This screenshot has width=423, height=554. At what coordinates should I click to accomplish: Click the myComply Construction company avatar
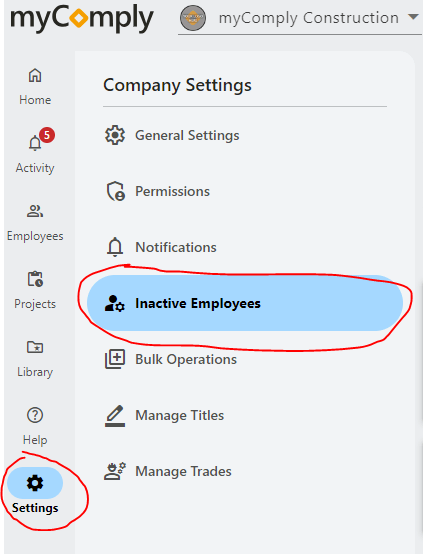[193, 18]
